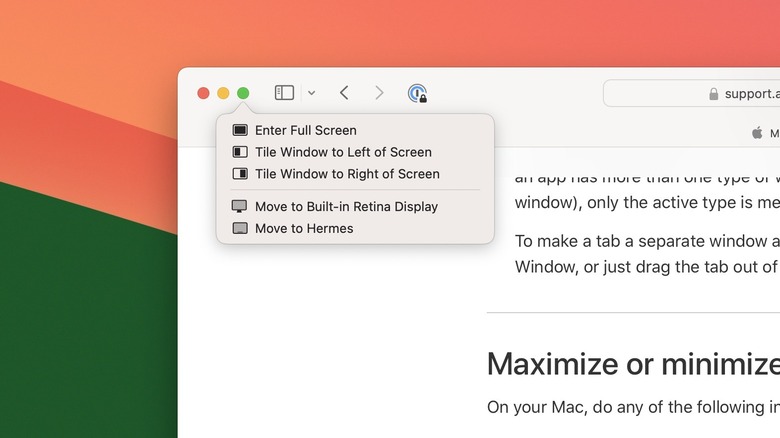Viewport: 780px width, 438px height.
Task: Expand the chevron beside the sidebar button
Action: pyautogui.click(x=311, y=93)
